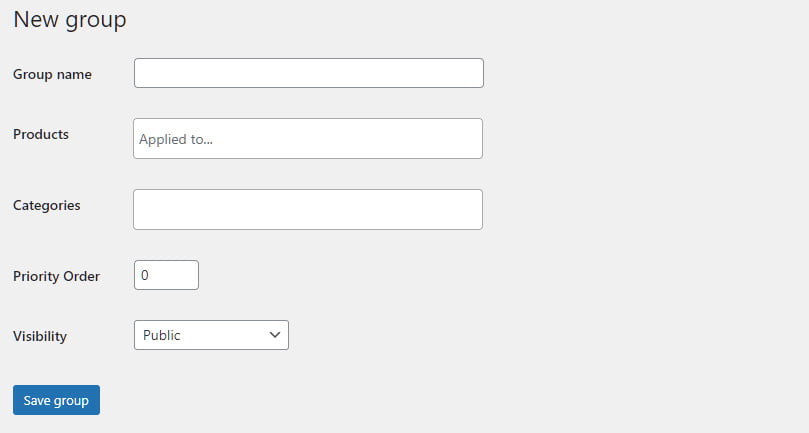Activate the blank input next to Group name
This screenshot has width=809, height=433.
tap(309, 73)
